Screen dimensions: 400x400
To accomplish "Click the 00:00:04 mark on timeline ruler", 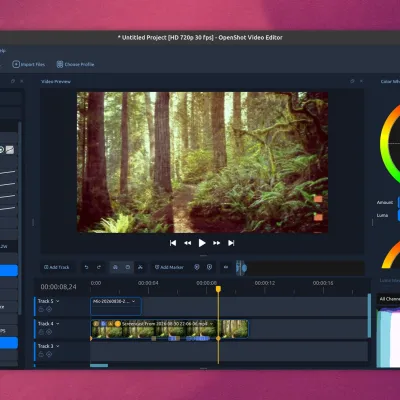I will 148,283.
